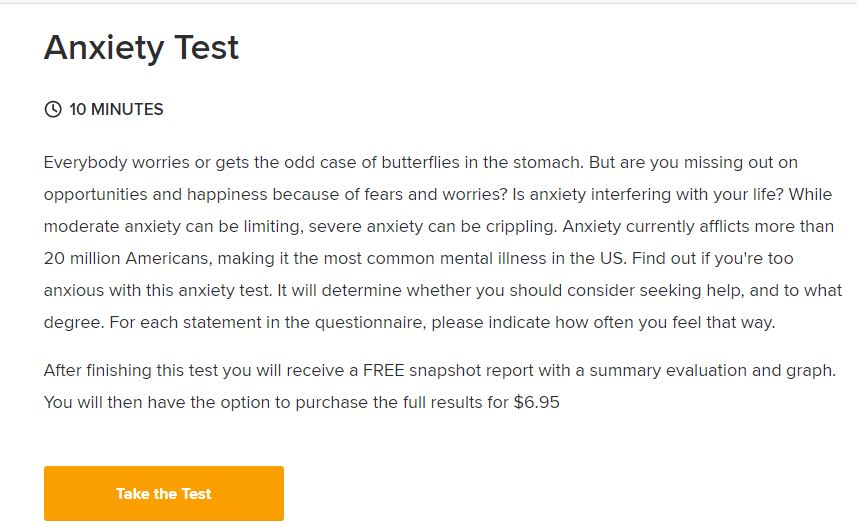Click the '20 million Americans' text

[128, 258]
